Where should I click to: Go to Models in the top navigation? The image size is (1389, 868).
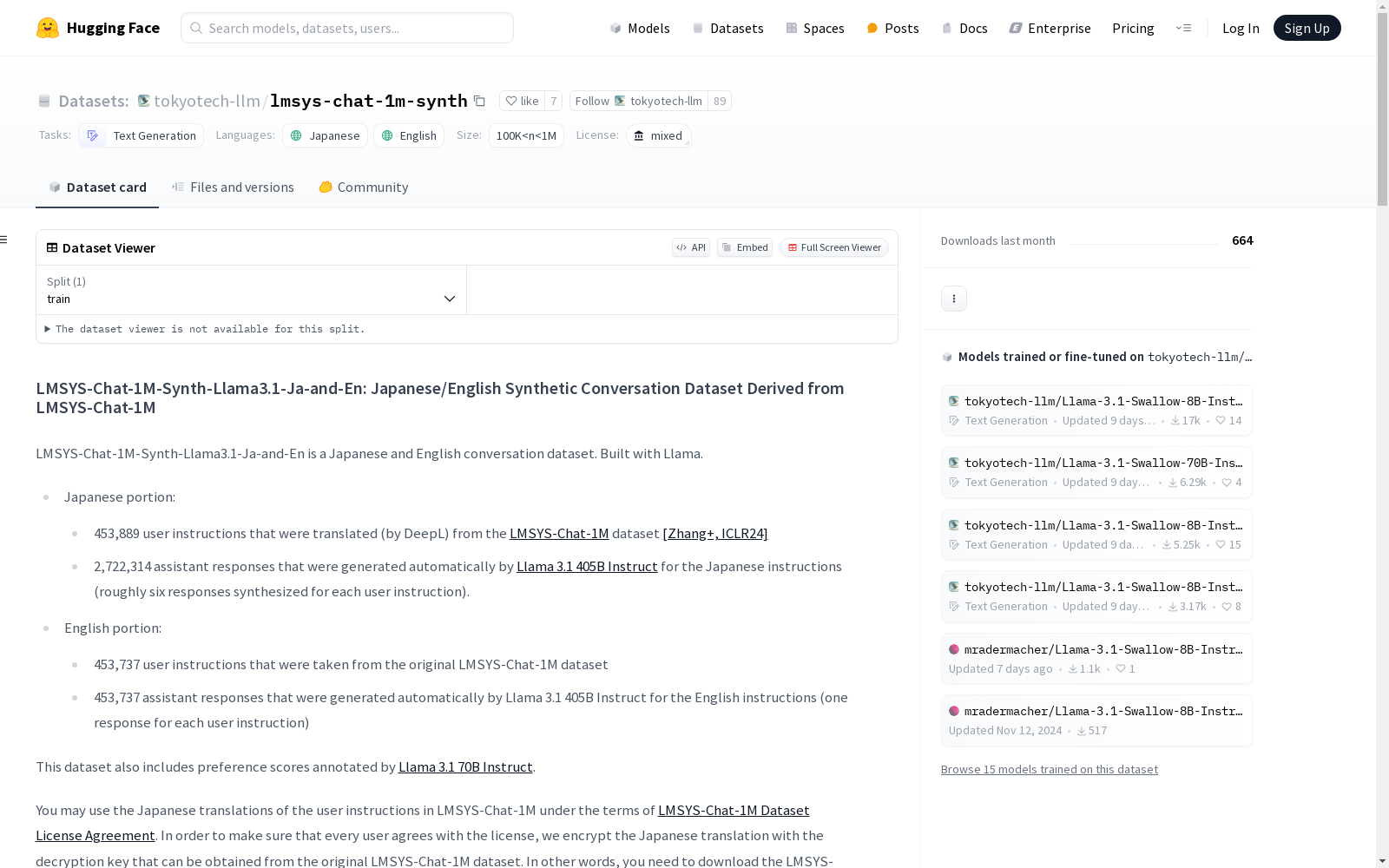coord(640,28)
